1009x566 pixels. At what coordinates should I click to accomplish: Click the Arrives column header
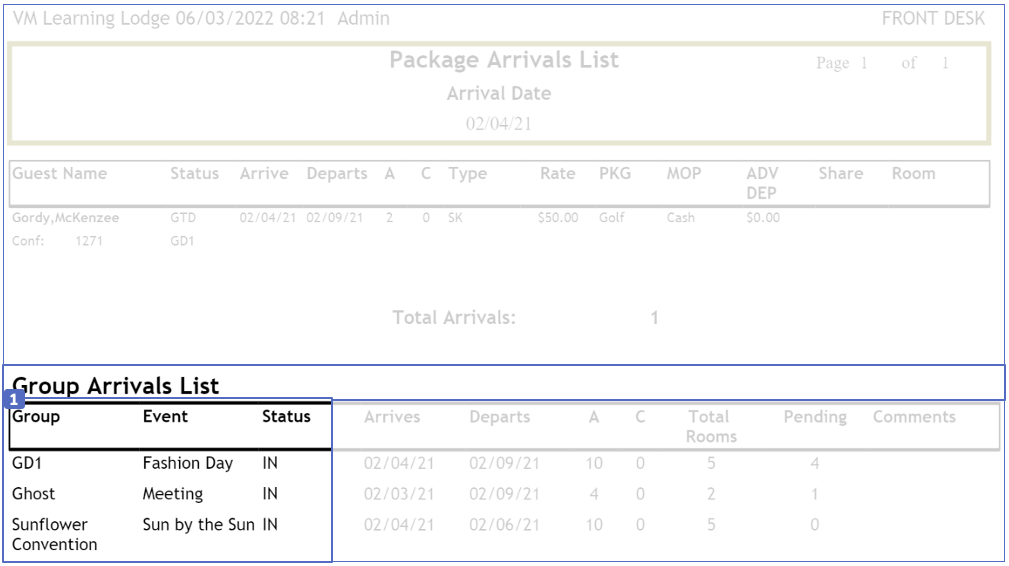(392, 417)
